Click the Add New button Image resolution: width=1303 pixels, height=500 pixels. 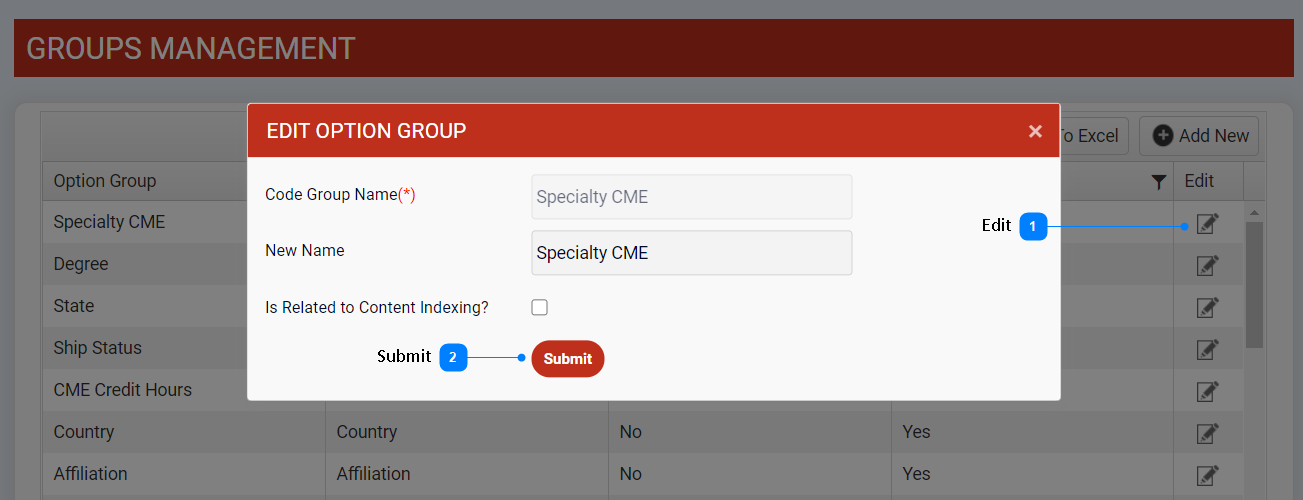coord(1200,136)
